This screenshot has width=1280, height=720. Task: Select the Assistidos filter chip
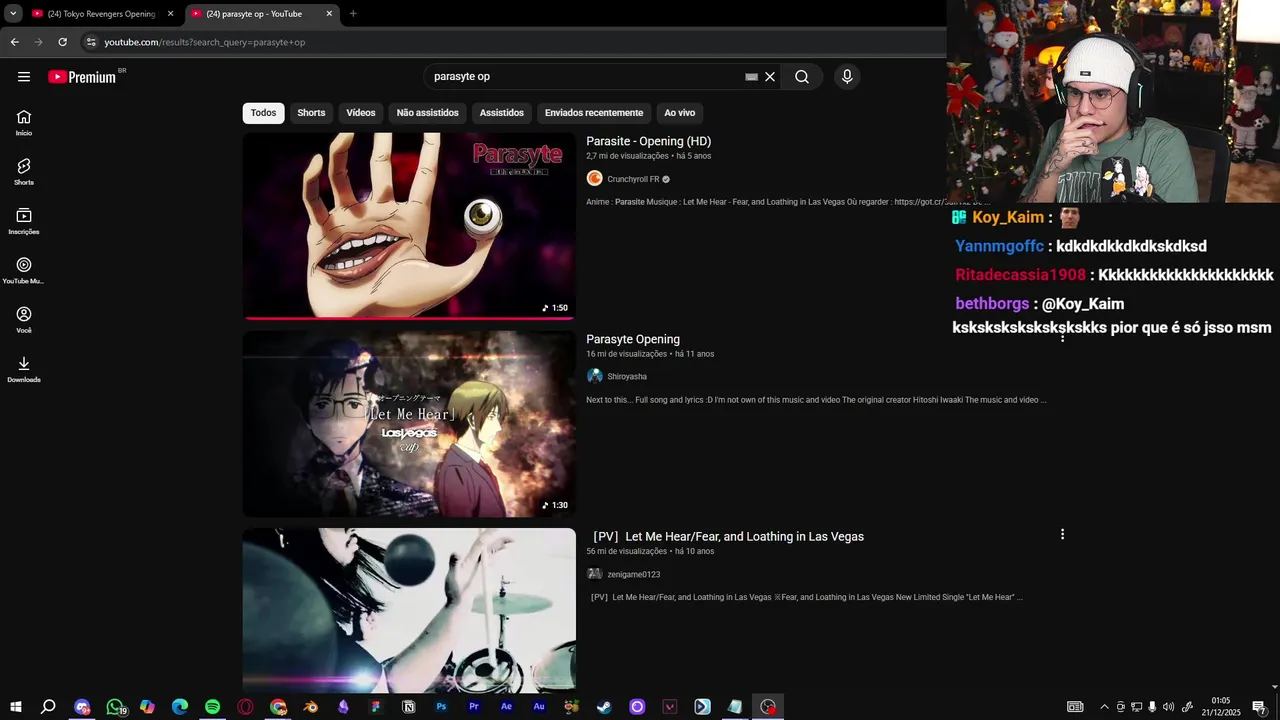point(501,113)
